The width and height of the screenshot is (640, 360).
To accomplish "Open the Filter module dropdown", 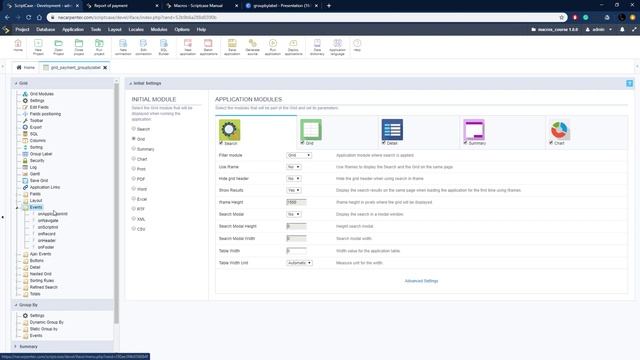I will [x=299, y=155].
